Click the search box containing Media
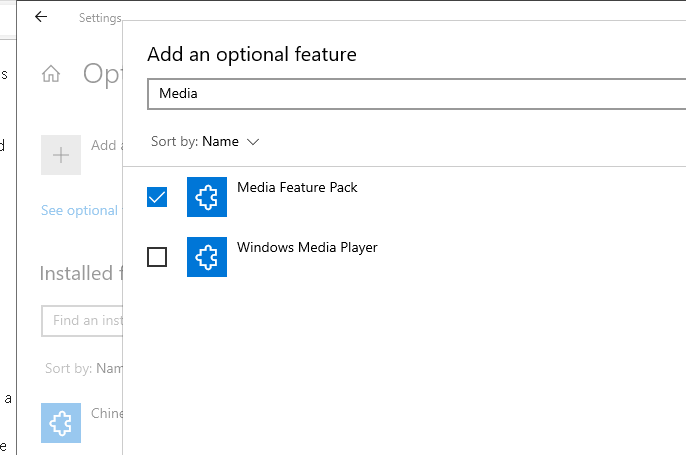The image size is (686, 455). (416, 94)
